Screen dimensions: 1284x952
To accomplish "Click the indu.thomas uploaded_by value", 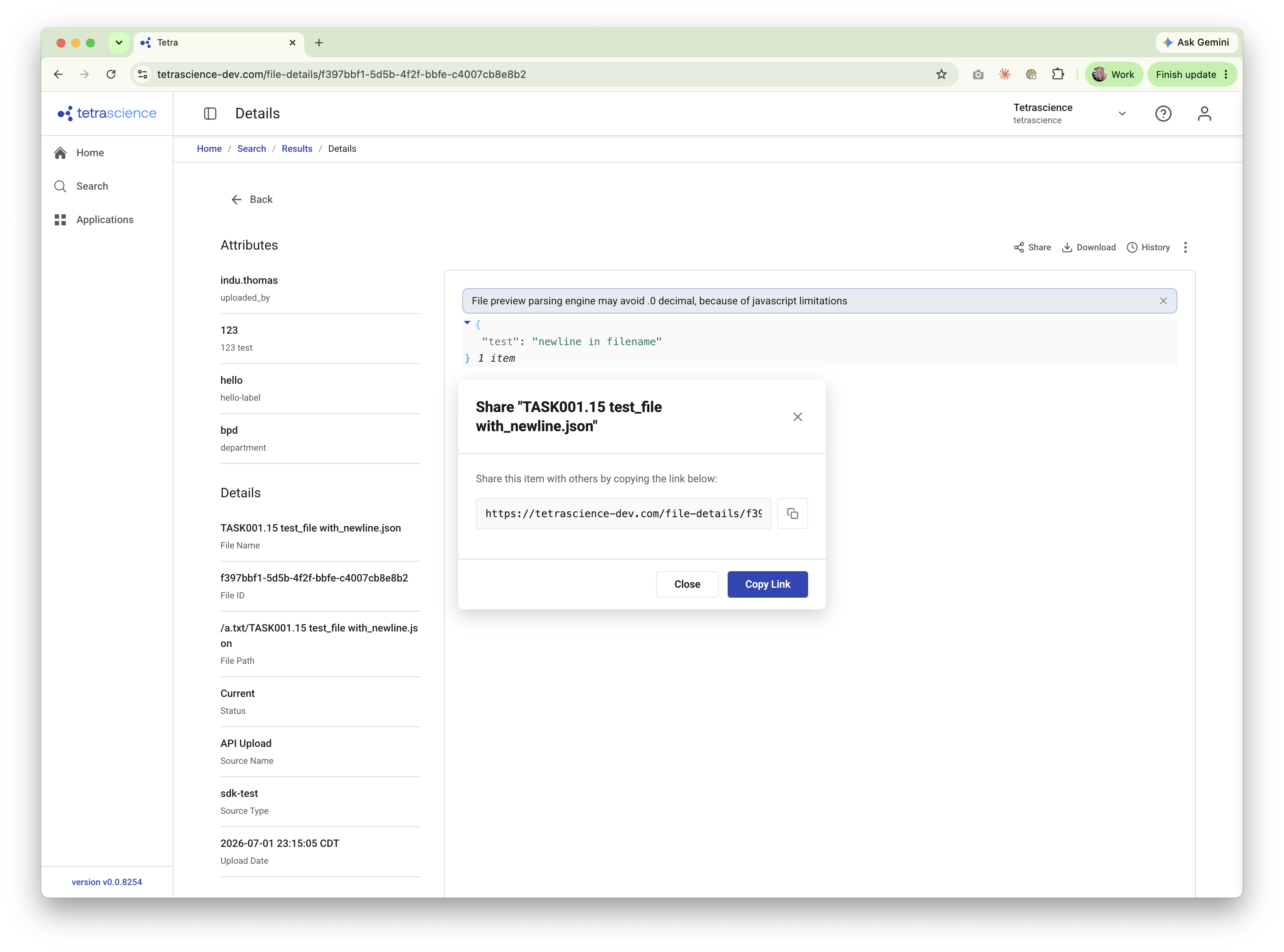I will (x=249, y=280).
